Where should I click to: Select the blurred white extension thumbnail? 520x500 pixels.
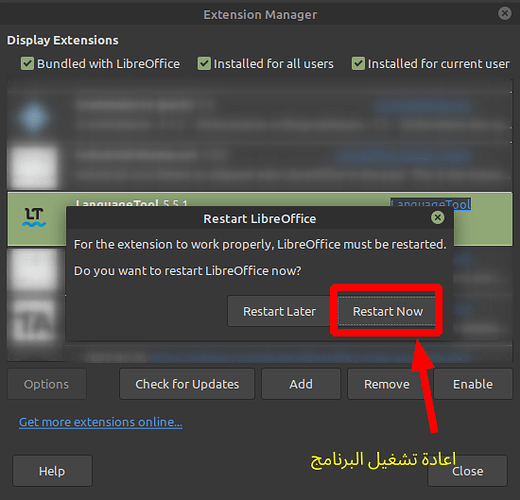33,167
